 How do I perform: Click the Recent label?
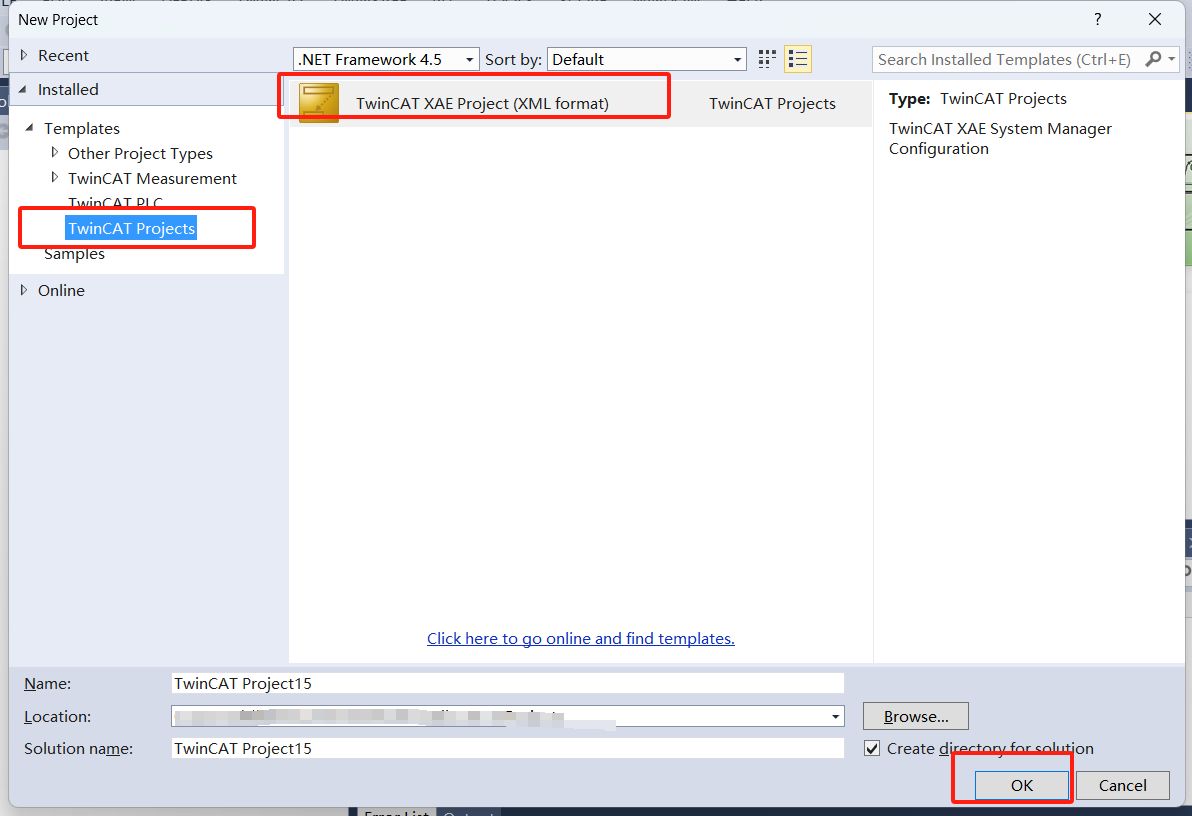[x=63, y=56]
